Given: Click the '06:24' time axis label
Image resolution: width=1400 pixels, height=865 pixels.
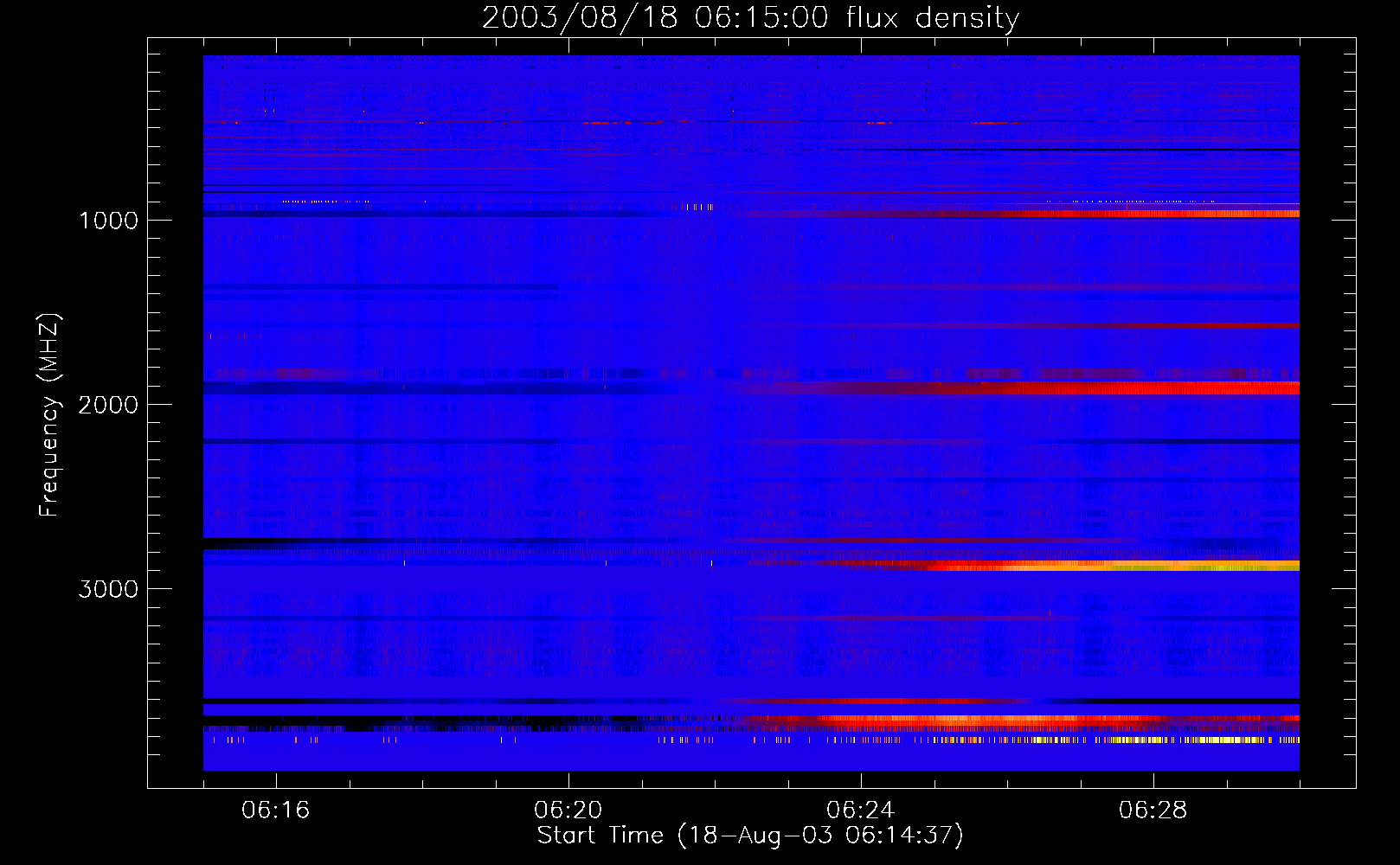Looking at the screenshot, I should click(x=861, y=811).
